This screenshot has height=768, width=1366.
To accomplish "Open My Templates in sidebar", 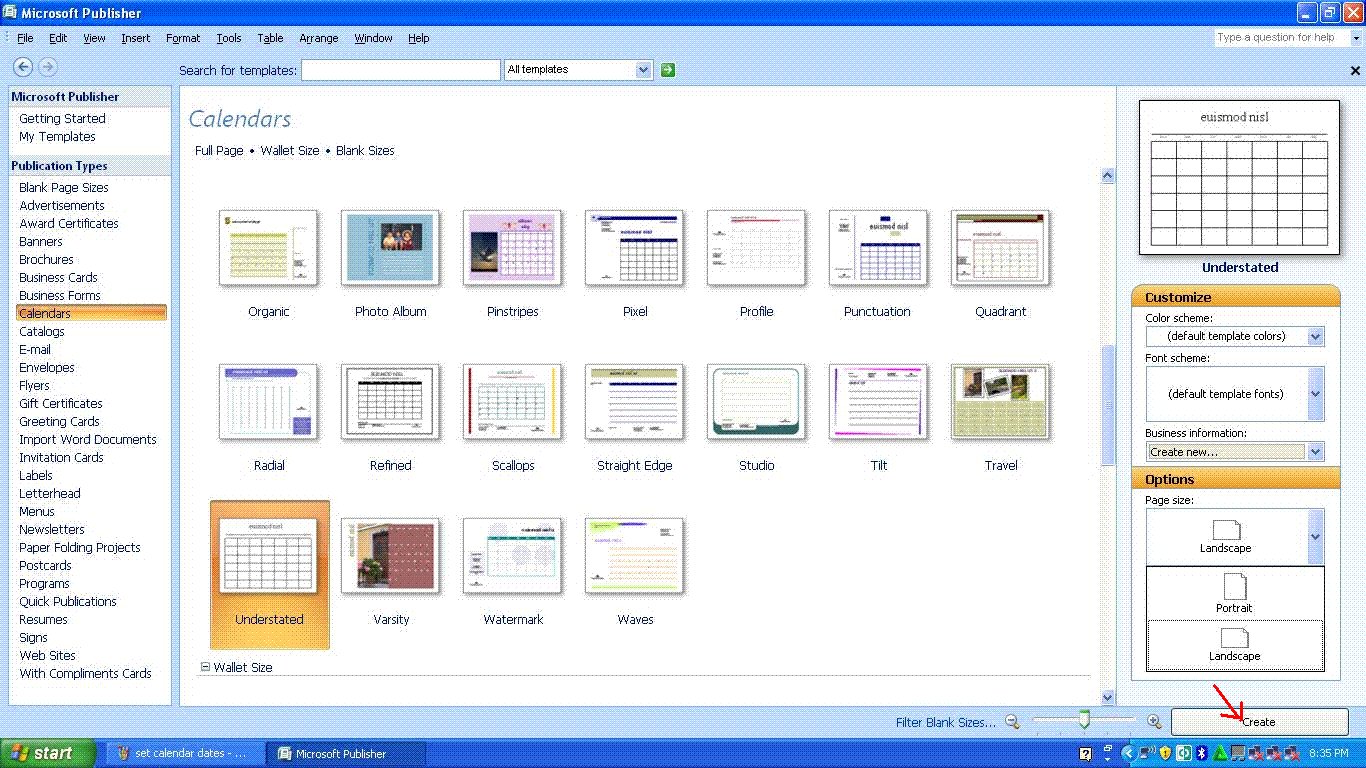I will coord(57,136).
